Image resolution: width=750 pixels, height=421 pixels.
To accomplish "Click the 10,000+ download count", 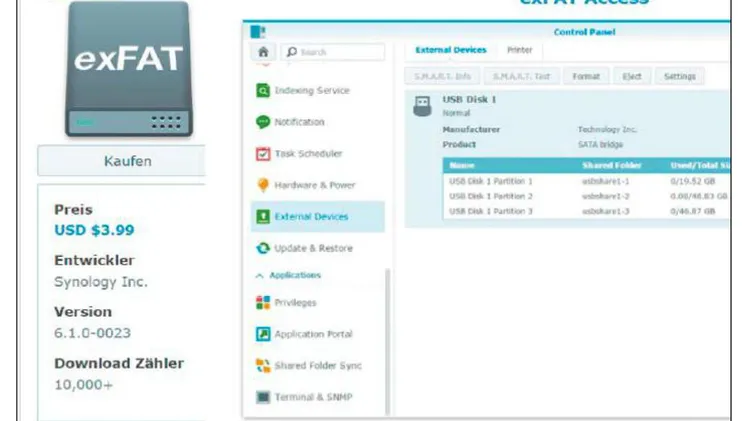I will (x=84, y=385).
